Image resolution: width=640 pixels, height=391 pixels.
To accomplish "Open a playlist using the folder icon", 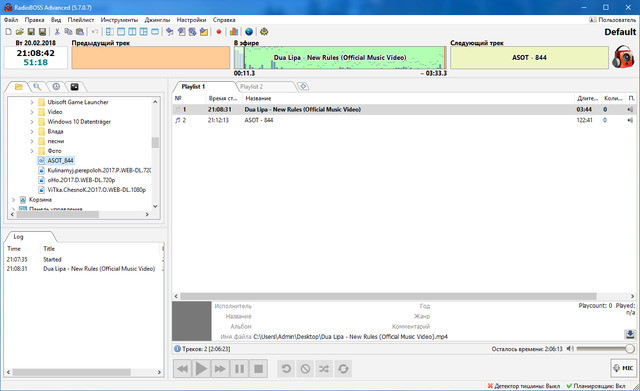I will [x=20, y=31].
